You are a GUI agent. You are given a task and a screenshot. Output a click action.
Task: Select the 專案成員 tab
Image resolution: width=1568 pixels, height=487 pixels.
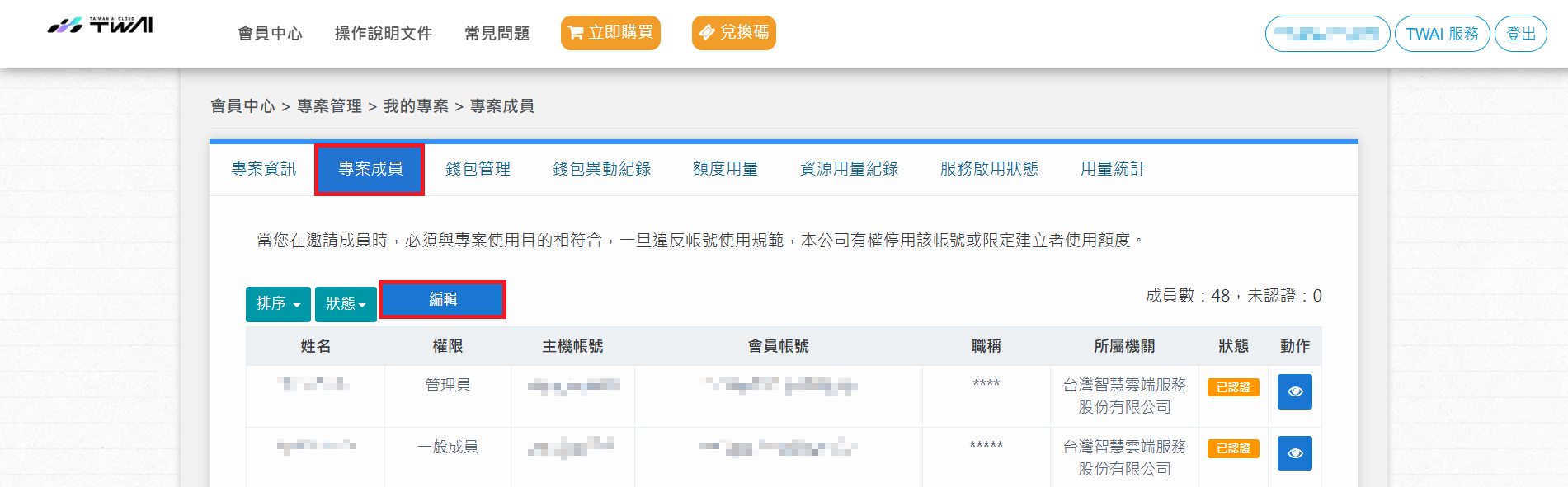point(370,169)
